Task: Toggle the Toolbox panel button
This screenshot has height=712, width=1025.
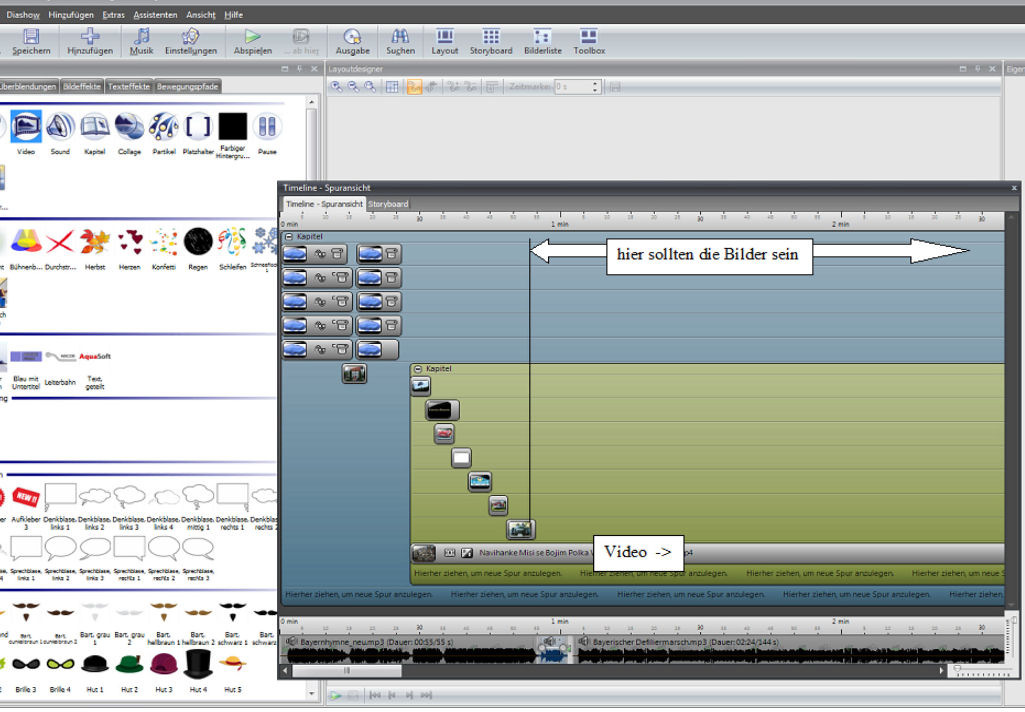Action: [589, 41]
